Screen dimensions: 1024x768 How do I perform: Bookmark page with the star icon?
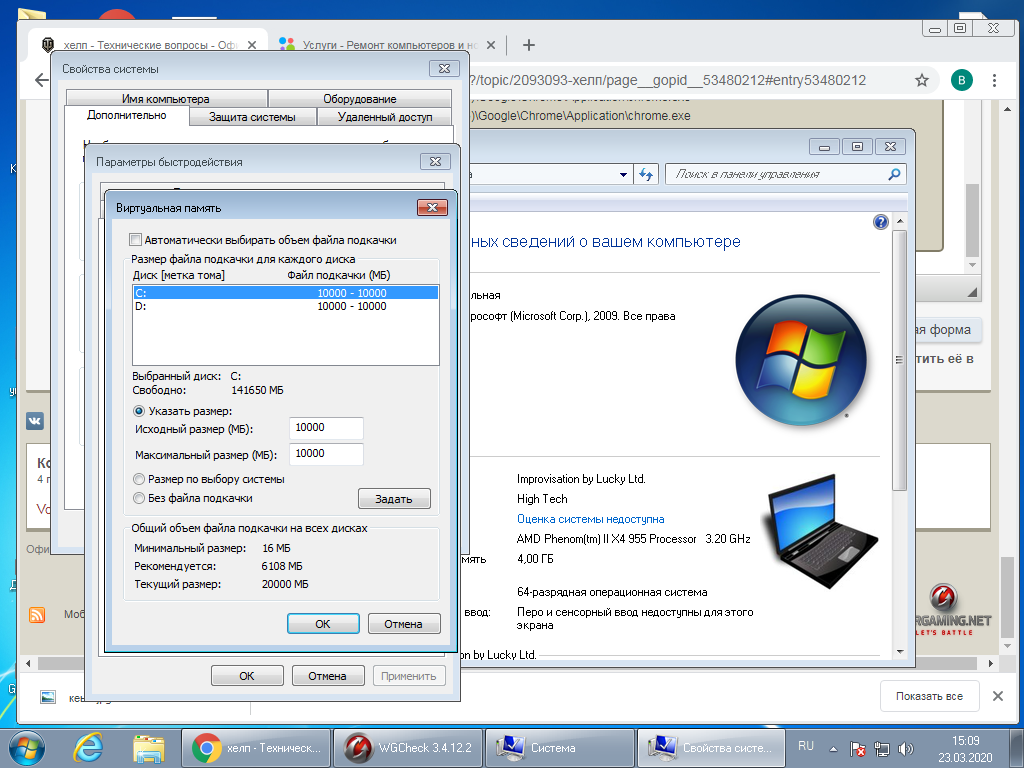(921, 80)
